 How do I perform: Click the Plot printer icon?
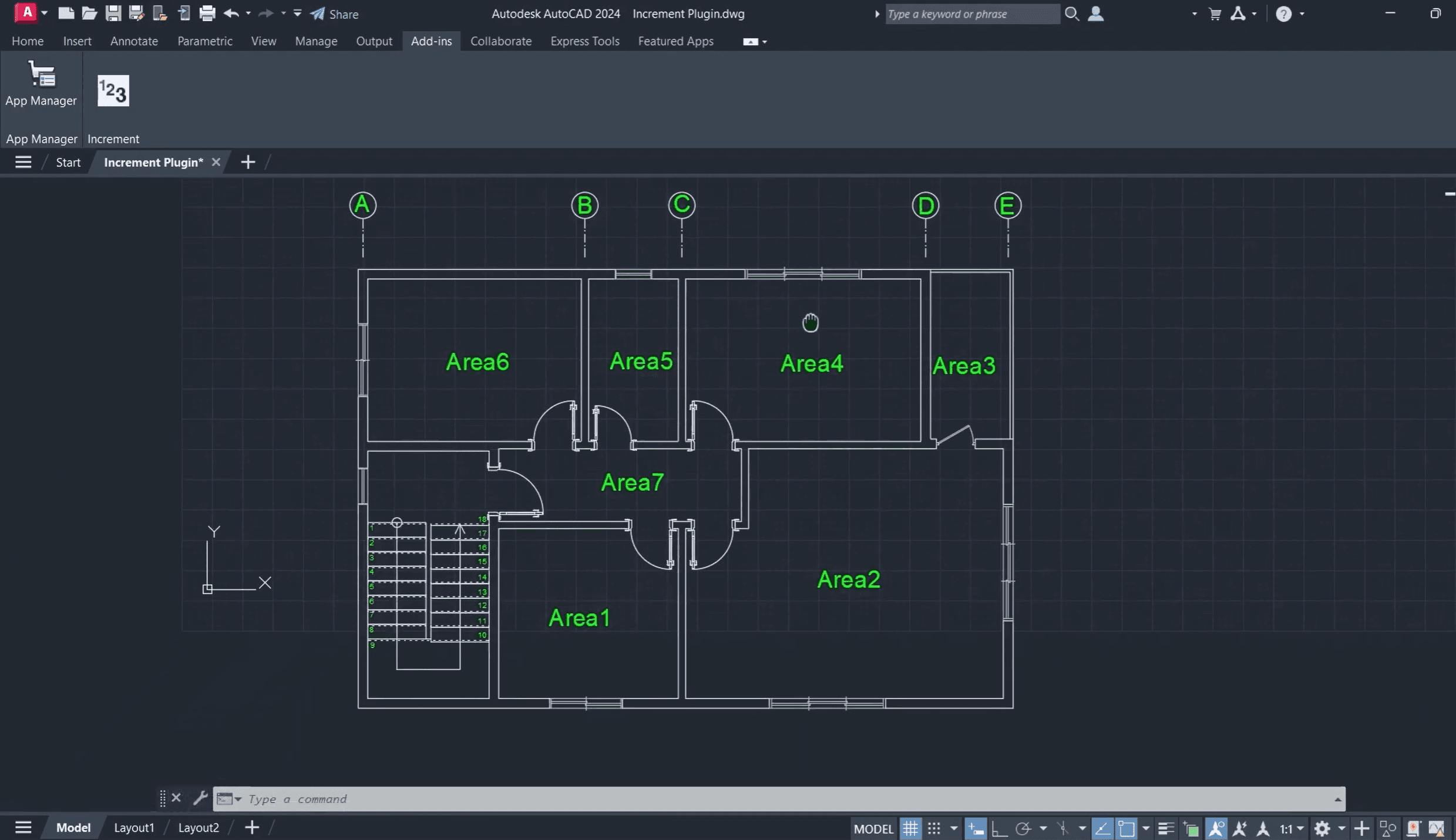[207, 13]
